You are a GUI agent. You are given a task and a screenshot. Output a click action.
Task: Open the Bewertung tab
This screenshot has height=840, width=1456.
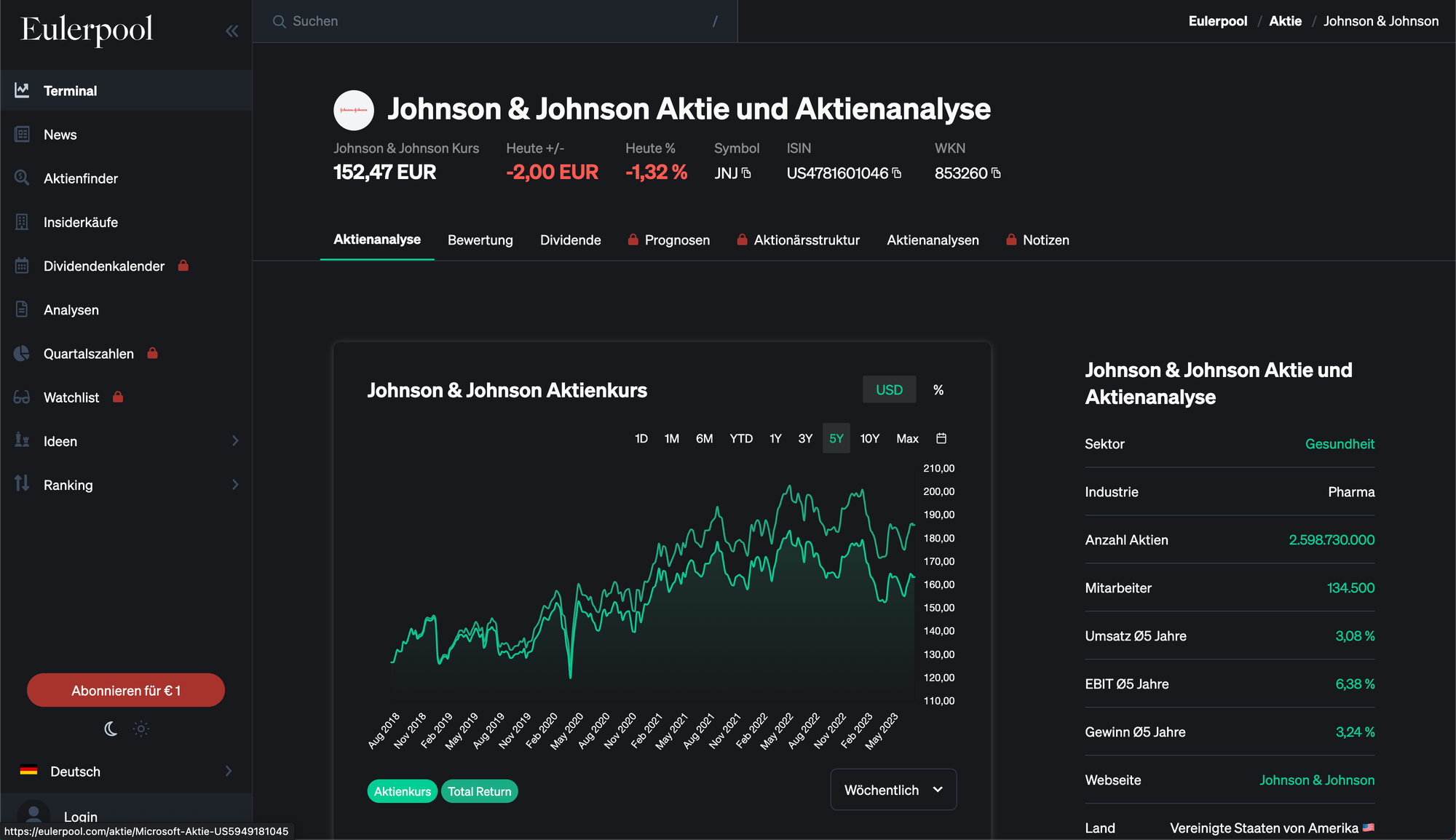click(x=480, y=240)
